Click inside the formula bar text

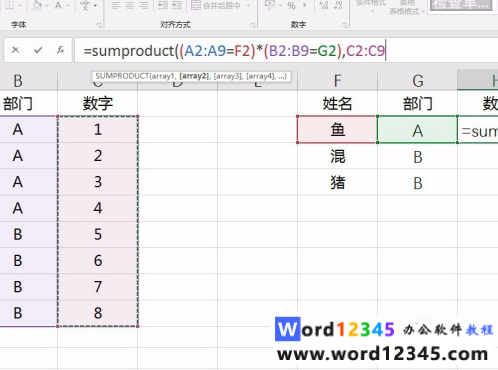tap(234, 51)
